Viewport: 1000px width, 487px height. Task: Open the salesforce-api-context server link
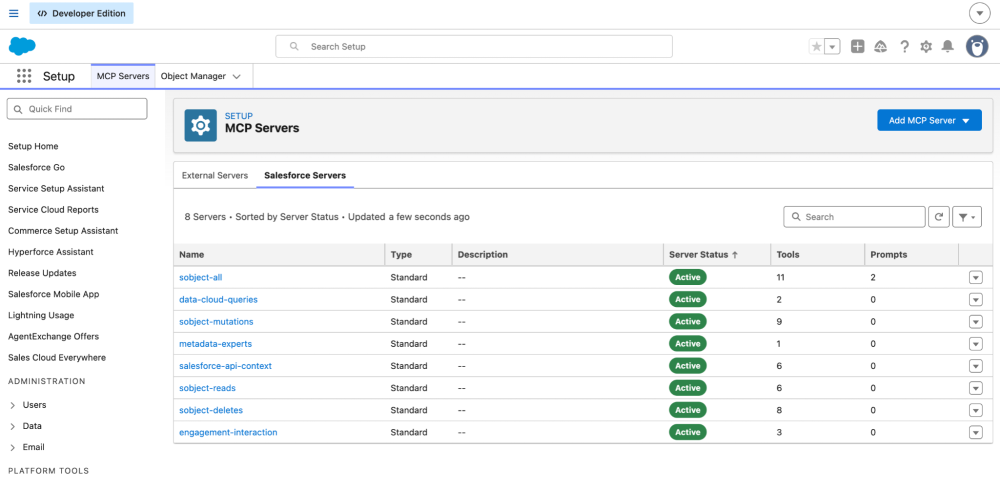click(226, 366)
